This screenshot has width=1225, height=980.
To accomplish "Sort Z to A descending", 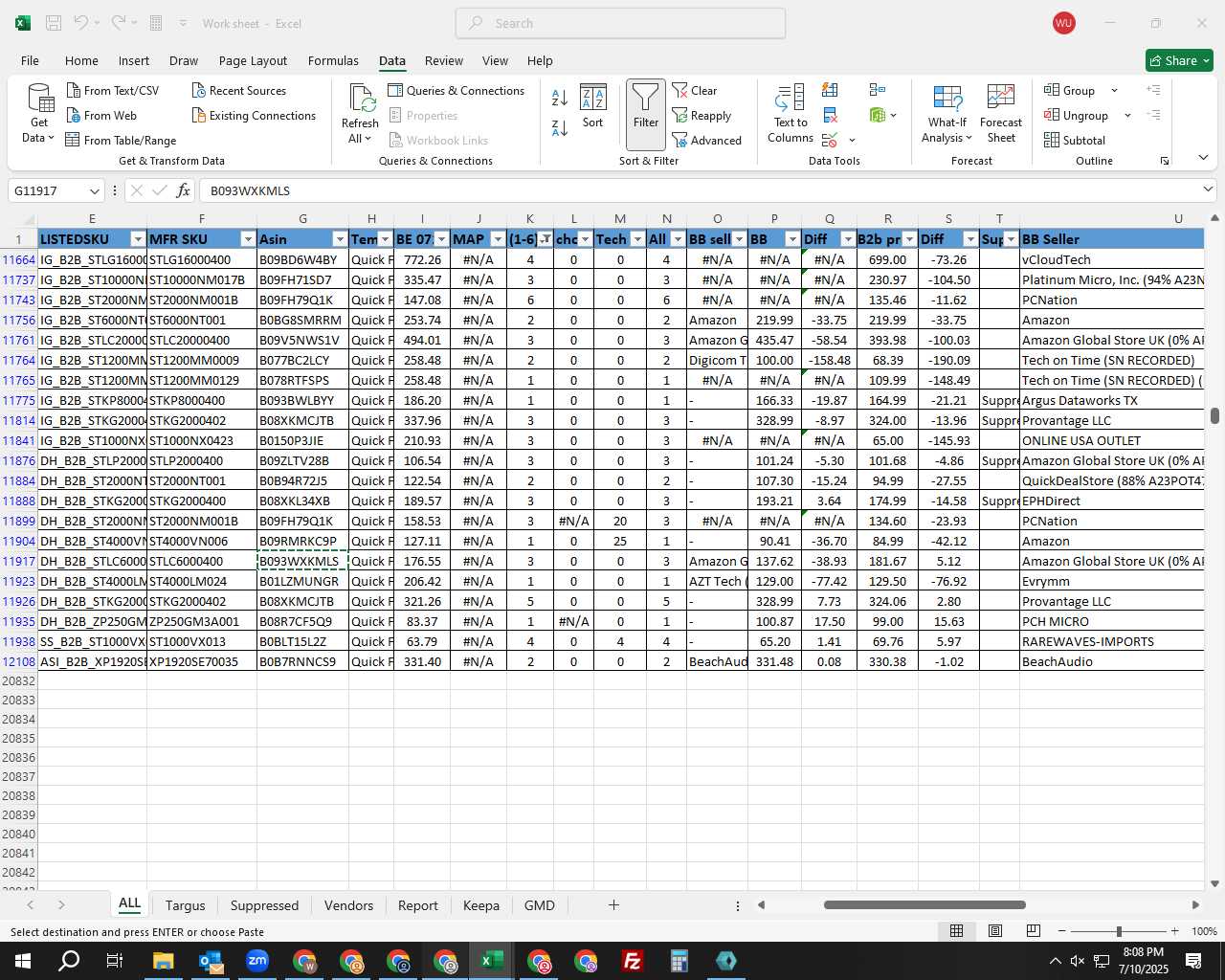I will pos(560,127).
